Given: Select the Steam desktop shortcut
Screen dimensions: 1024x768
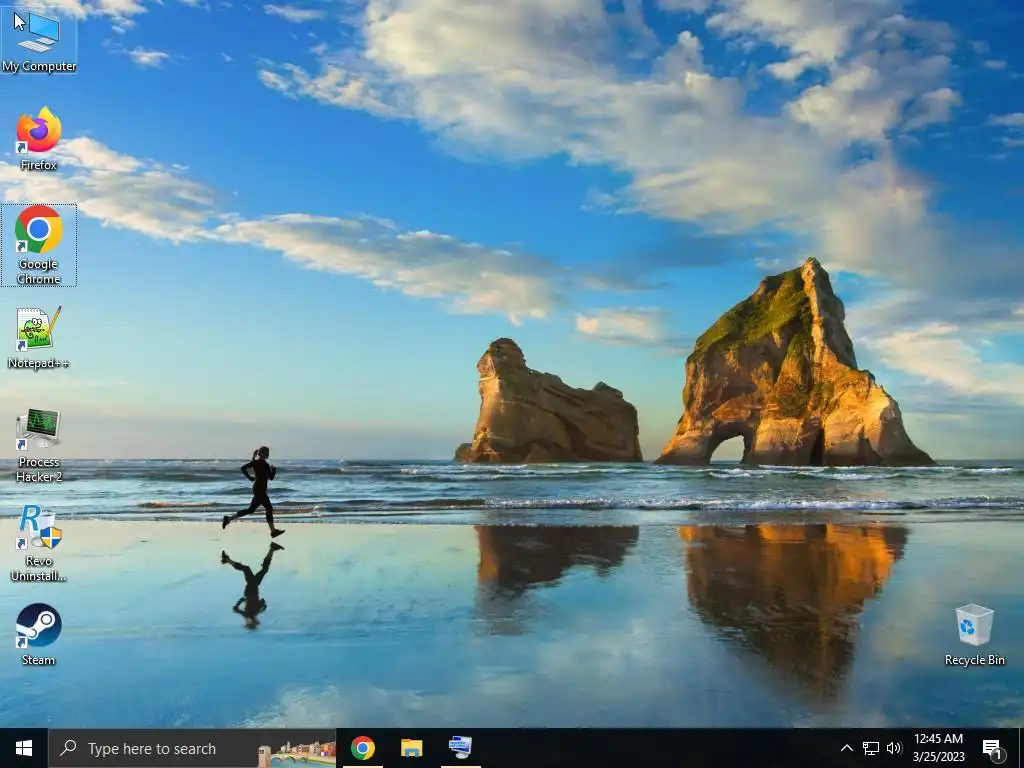Looking at the screenshot, I should (39, 634).
